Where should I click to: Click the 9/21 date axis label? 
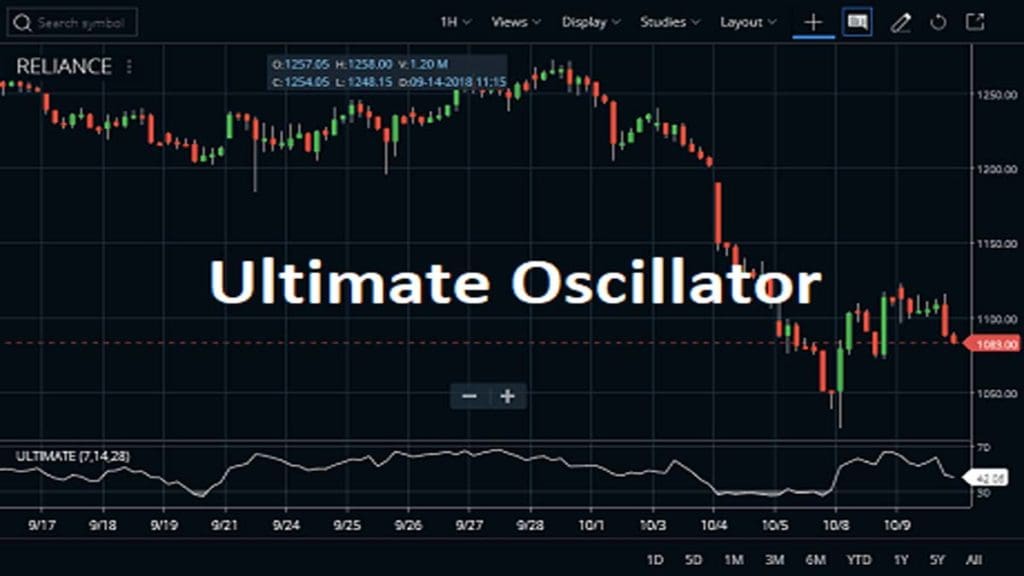(225, 525)
